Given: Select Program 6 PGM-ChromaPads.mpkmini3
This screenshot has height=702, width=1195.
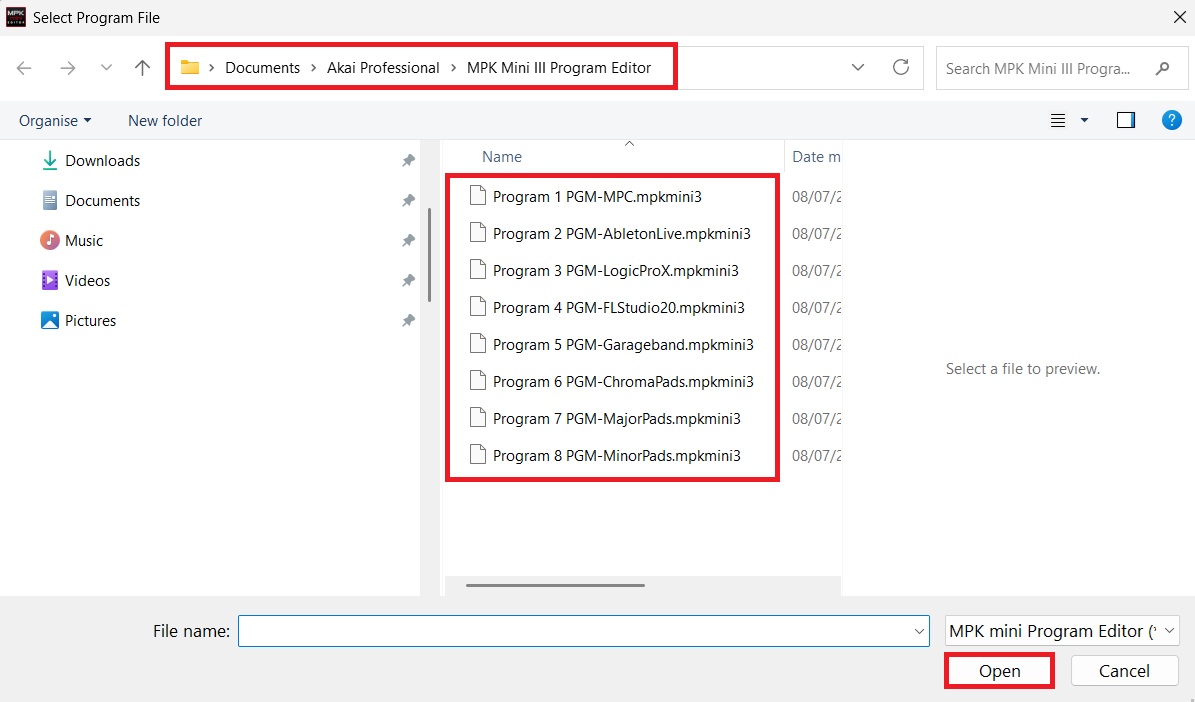Looking at the screenshot, I should [x=623, y=382].
